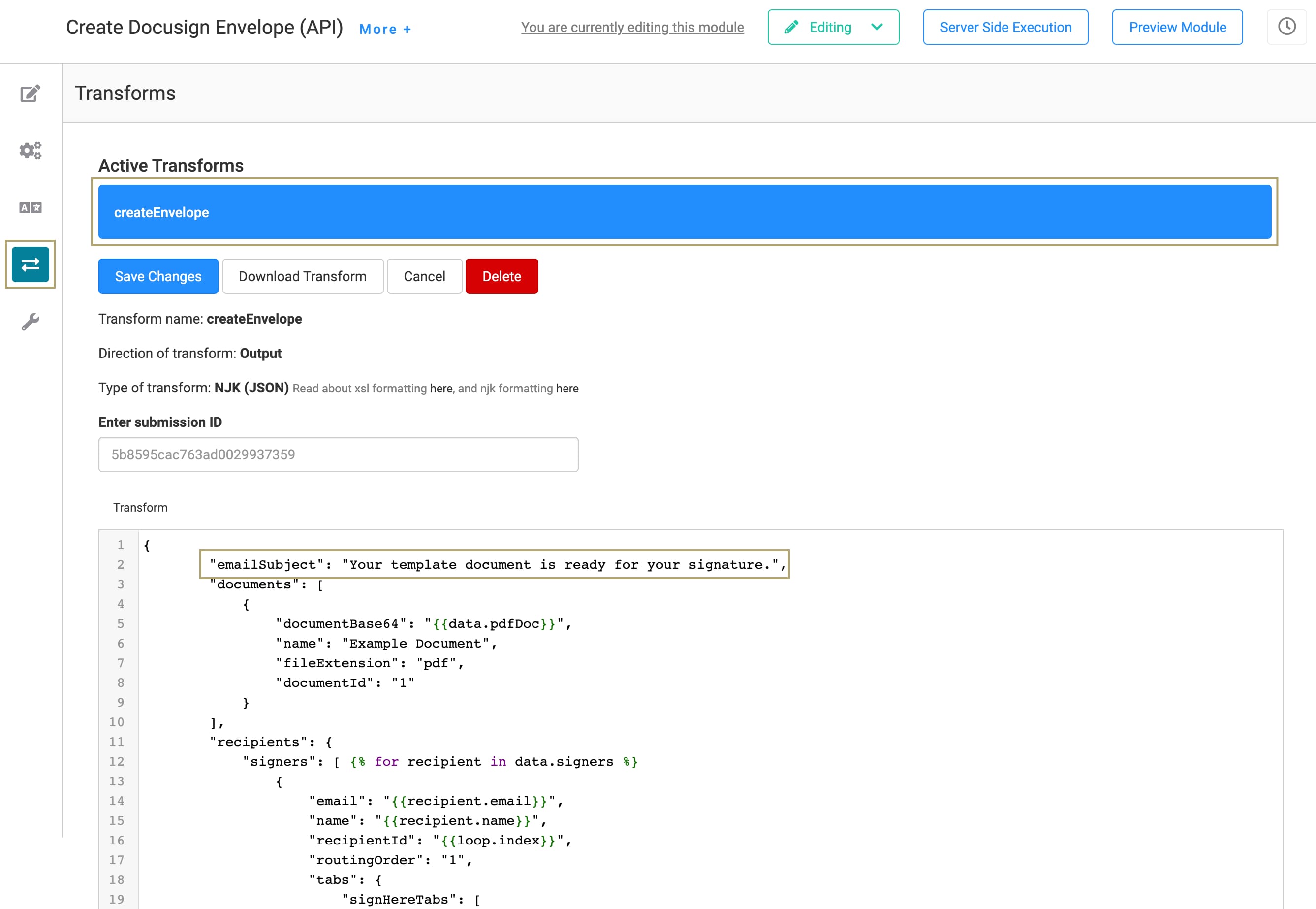Click the Create Docusign Envelope (API) title
The height and width of the screenshot is (909, 1316).
204,28
